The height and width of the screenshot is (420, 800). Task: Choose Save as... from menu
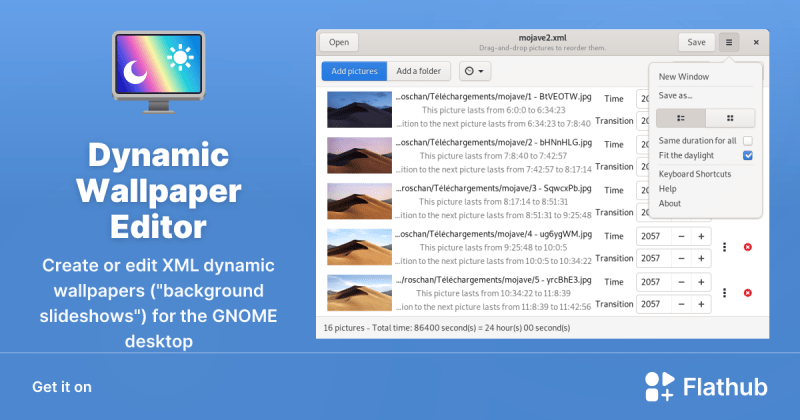click(676, 95)
